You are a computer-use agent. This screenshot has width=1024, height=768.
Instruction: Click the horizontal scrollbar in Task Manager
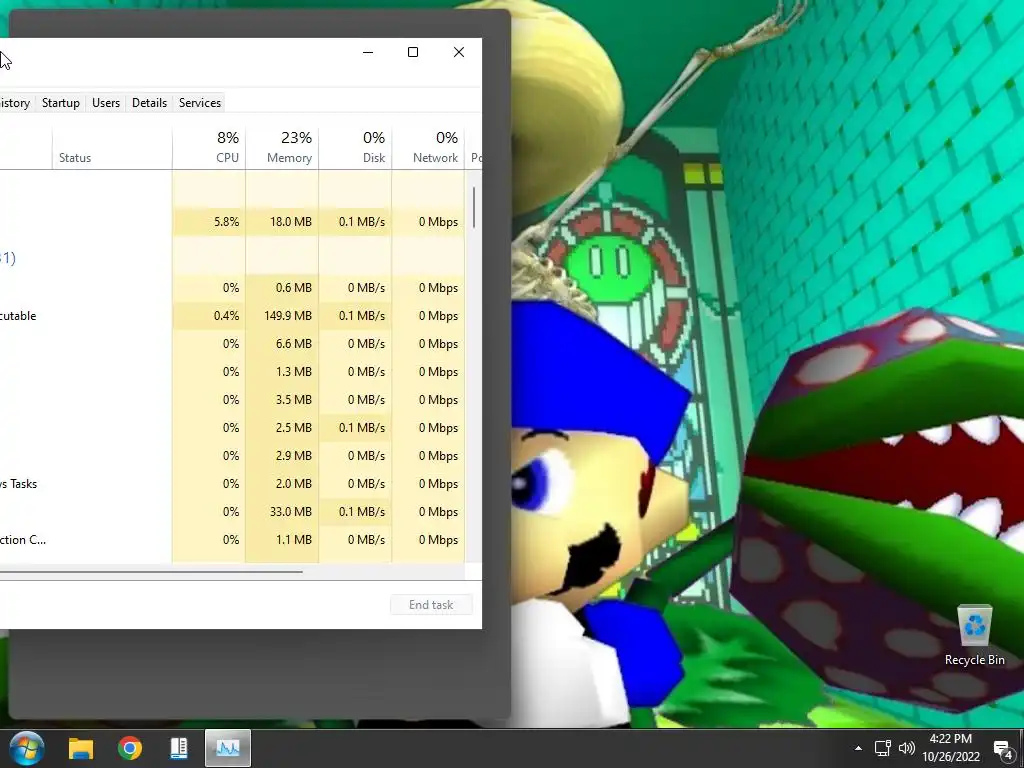click(x=151, y=571)
